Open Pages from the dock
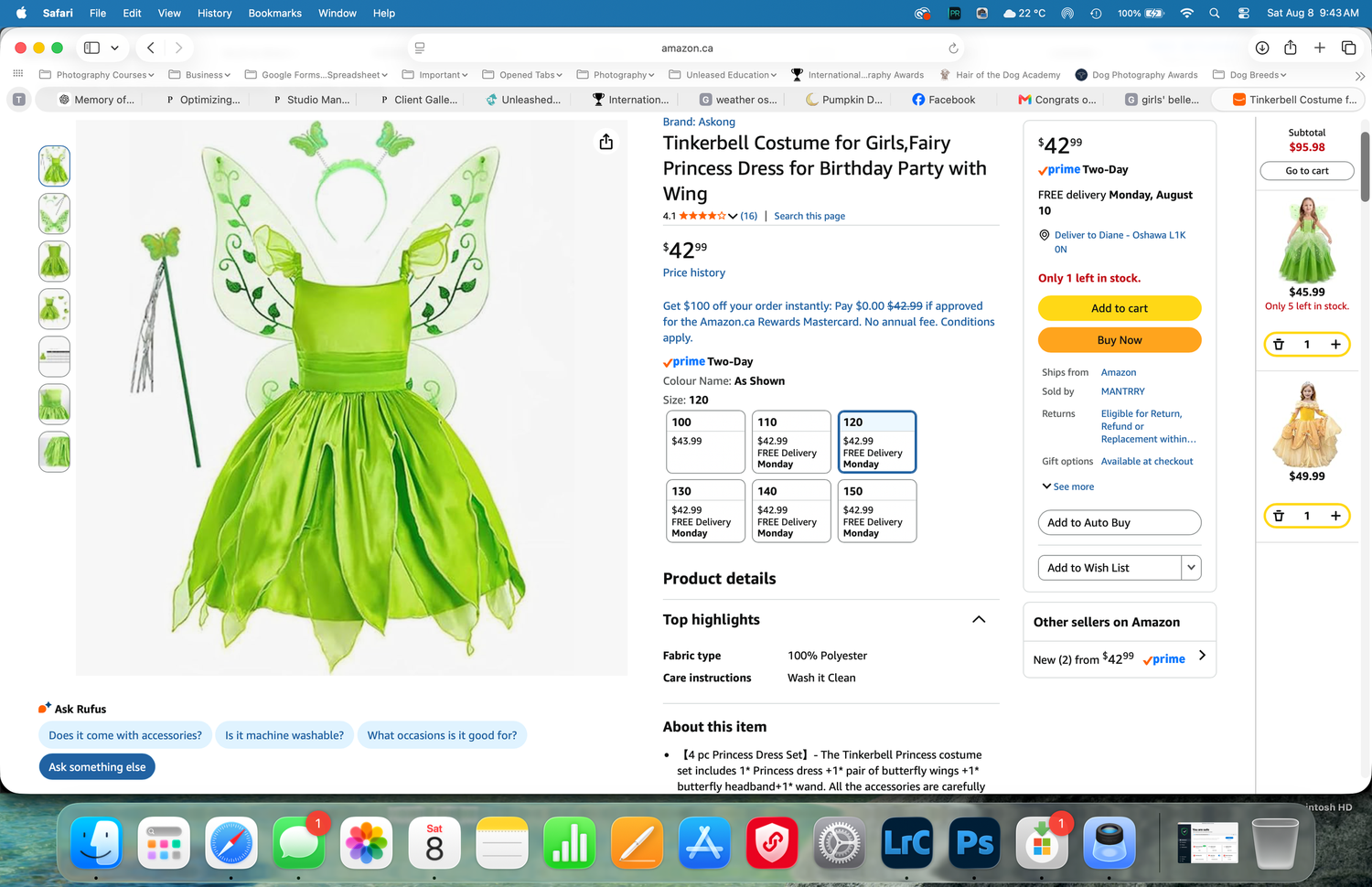 pos(637,842)
